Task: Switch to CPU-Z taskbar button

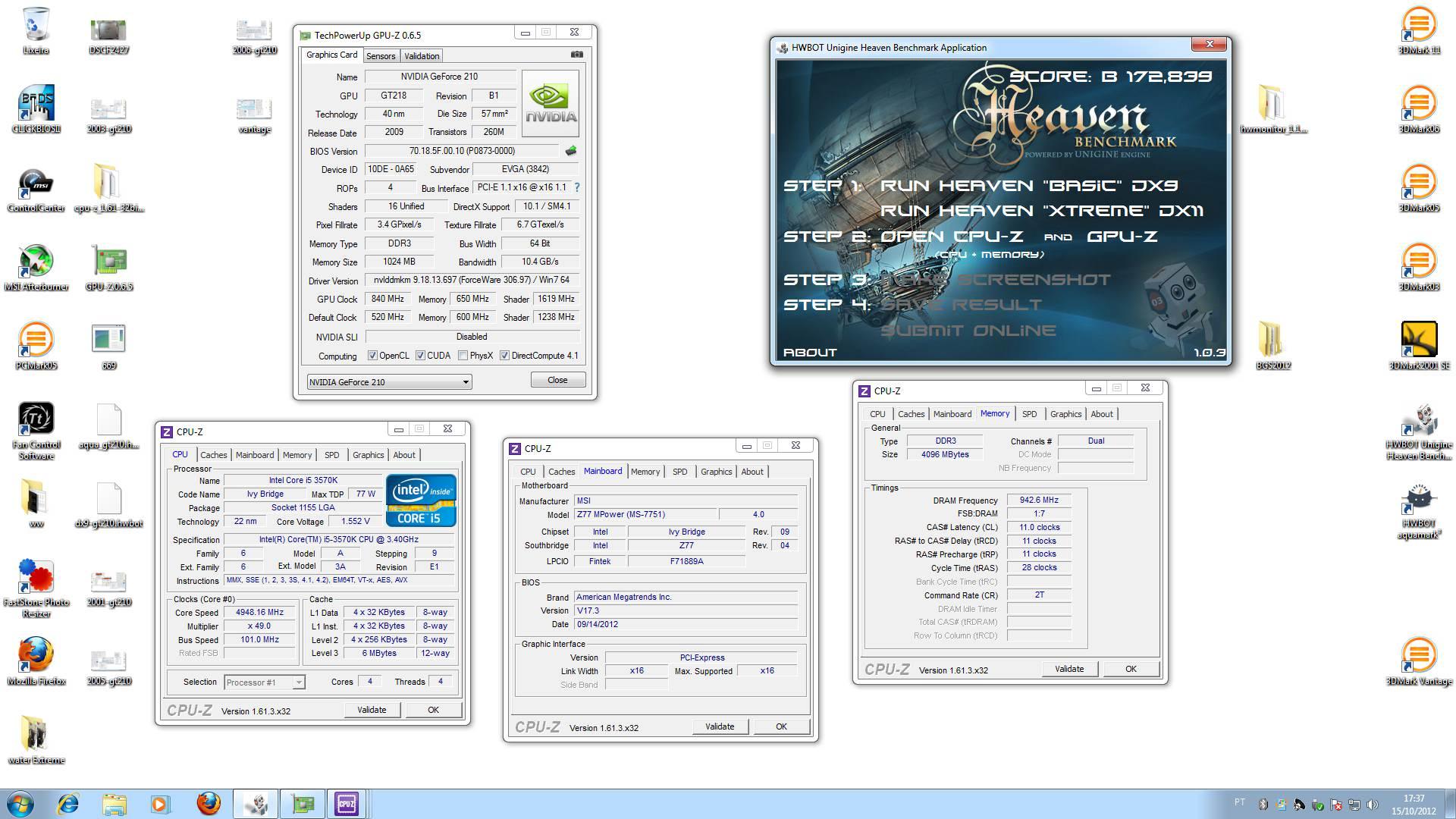Action: (x=347, y=804)
